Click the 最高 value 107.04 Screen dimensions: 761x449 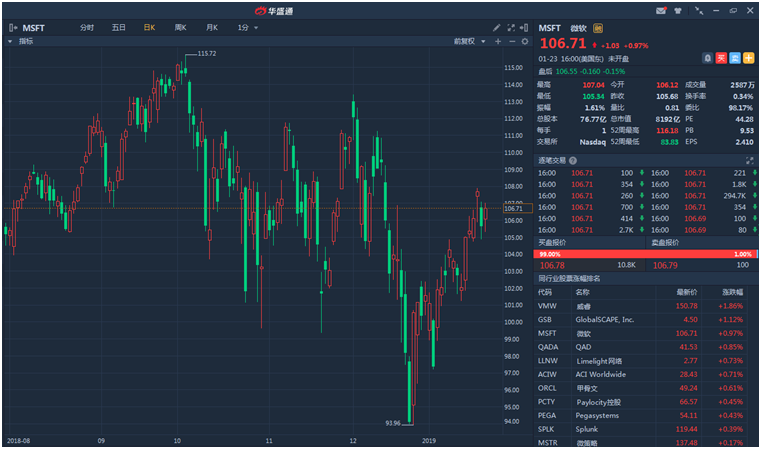pos(594,85)
